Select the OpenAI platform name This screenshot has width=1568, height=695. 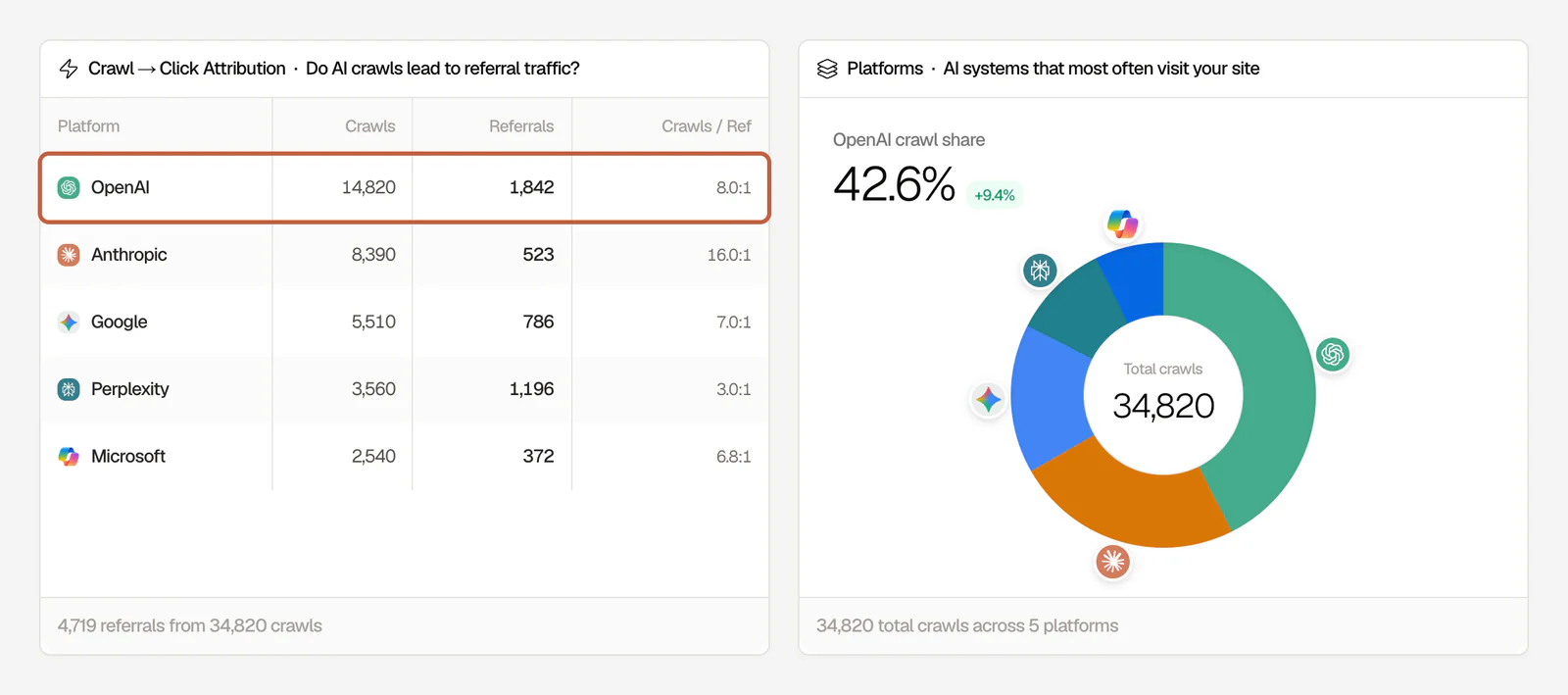coord(121,187)
